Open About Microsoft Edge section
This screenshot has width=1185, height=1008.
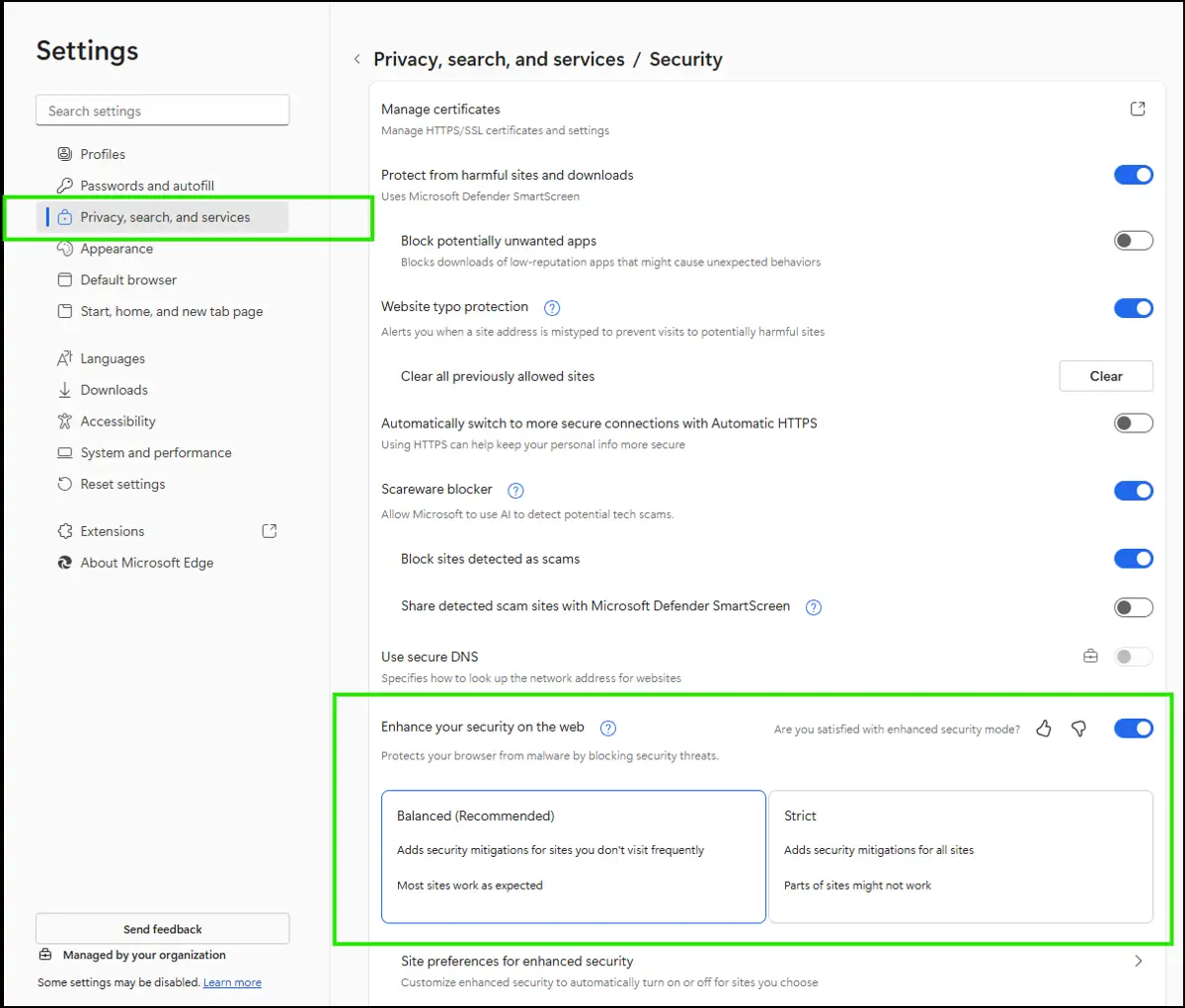coord(163,563)
